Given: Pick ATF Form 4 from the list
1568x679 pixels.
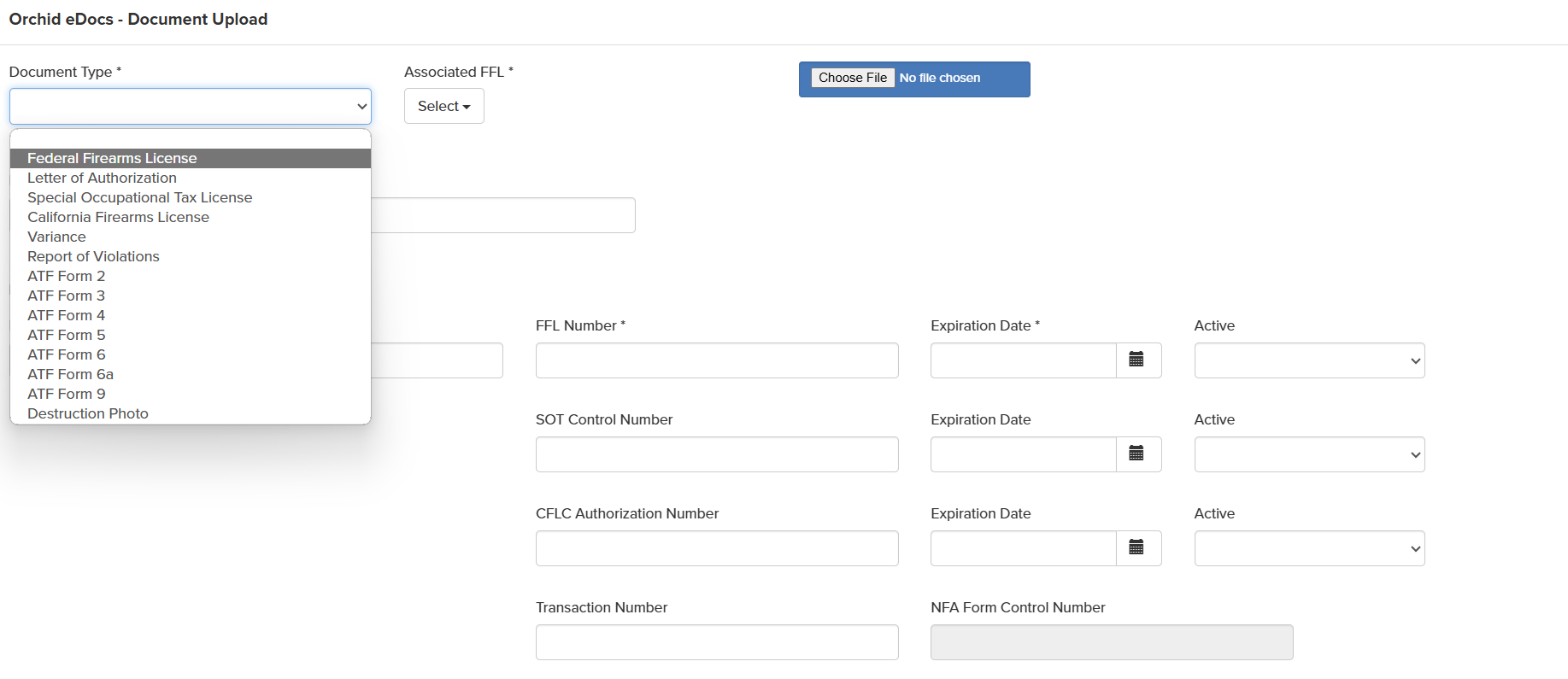Looking at the screenshot, I should tap(66, 315).
